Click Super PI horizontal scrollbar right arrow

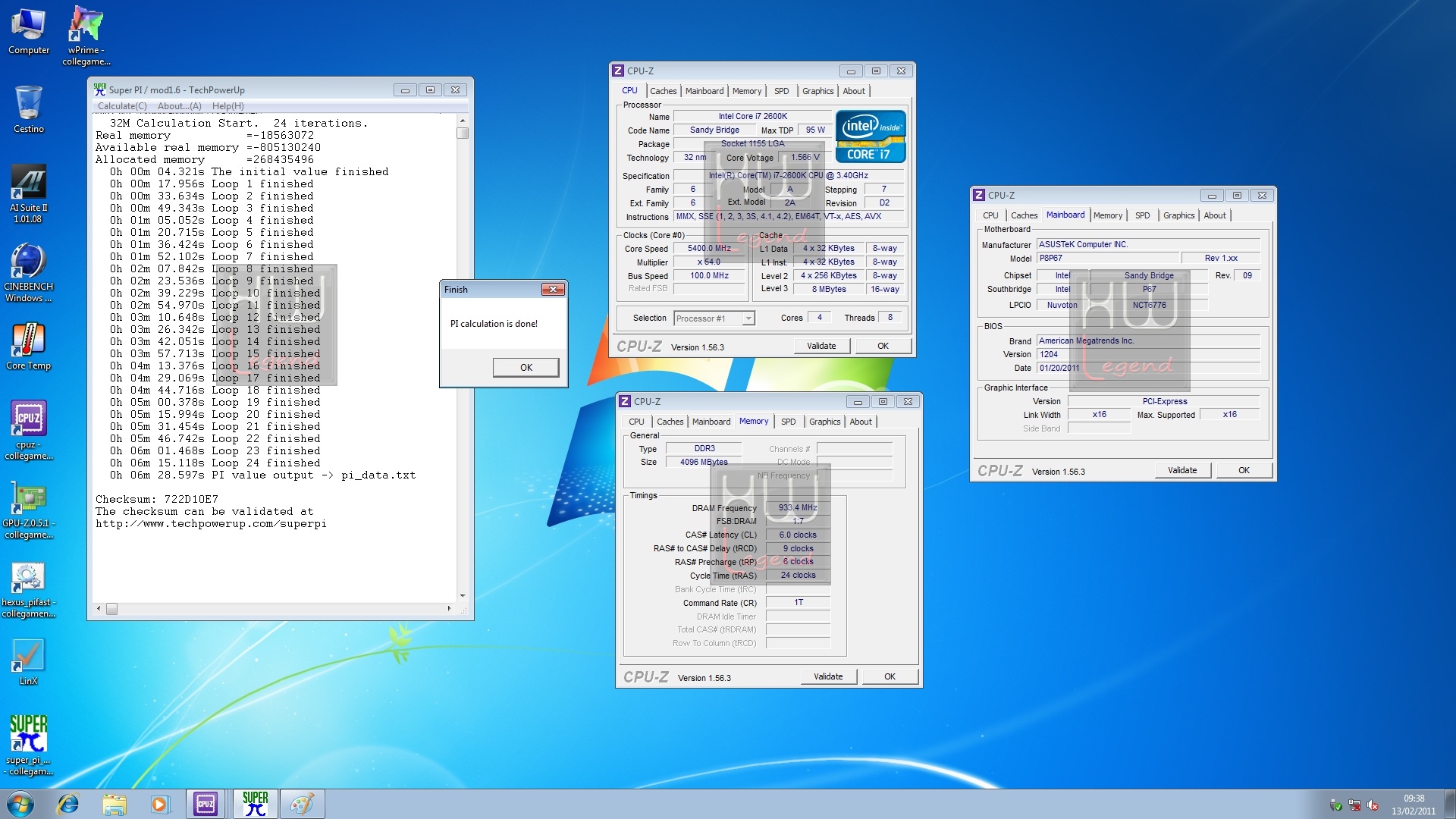tap(449, 609)
